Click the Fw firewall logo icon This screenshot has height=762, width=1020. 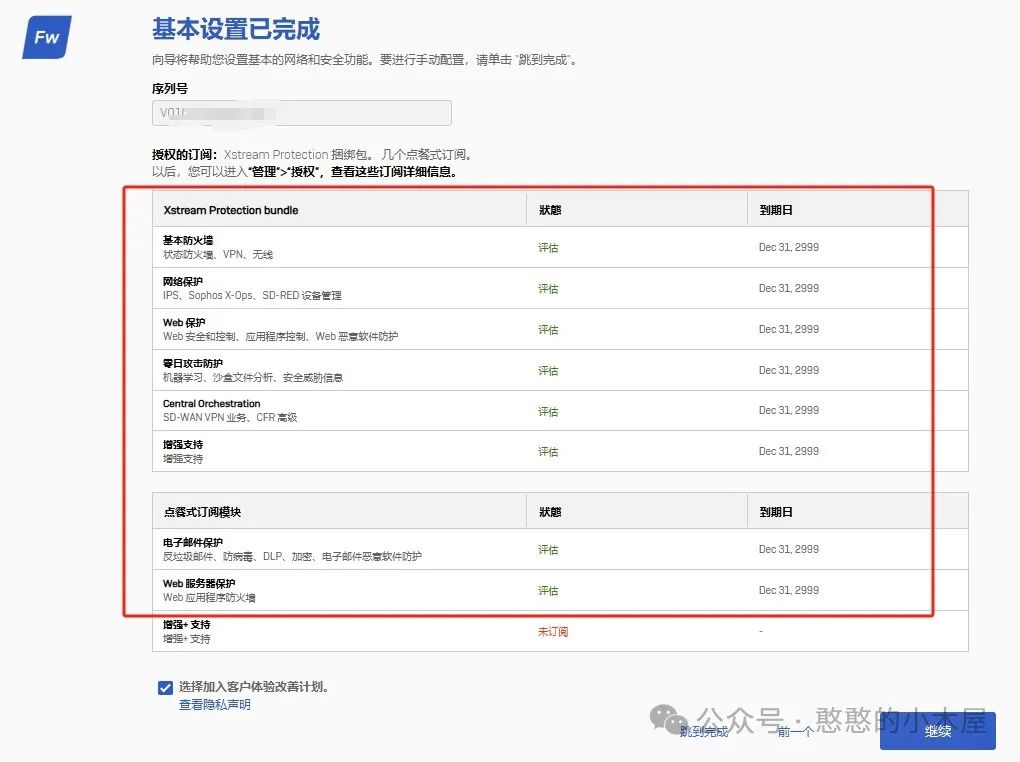pyautogui.click(x=47, y=37)
